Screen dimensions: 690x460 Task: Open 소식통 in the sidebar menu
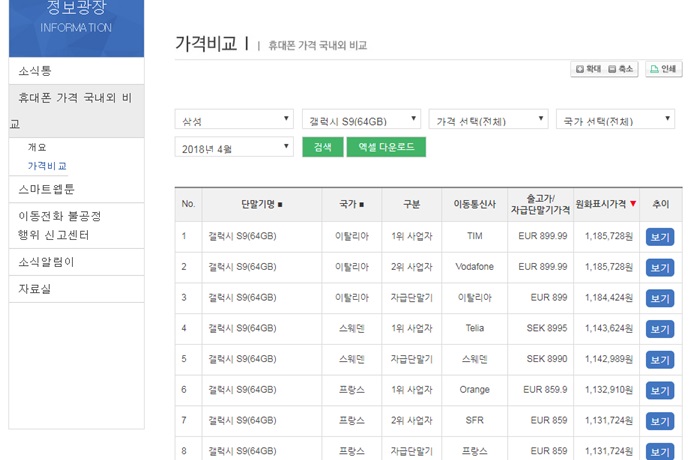point(77,71)
